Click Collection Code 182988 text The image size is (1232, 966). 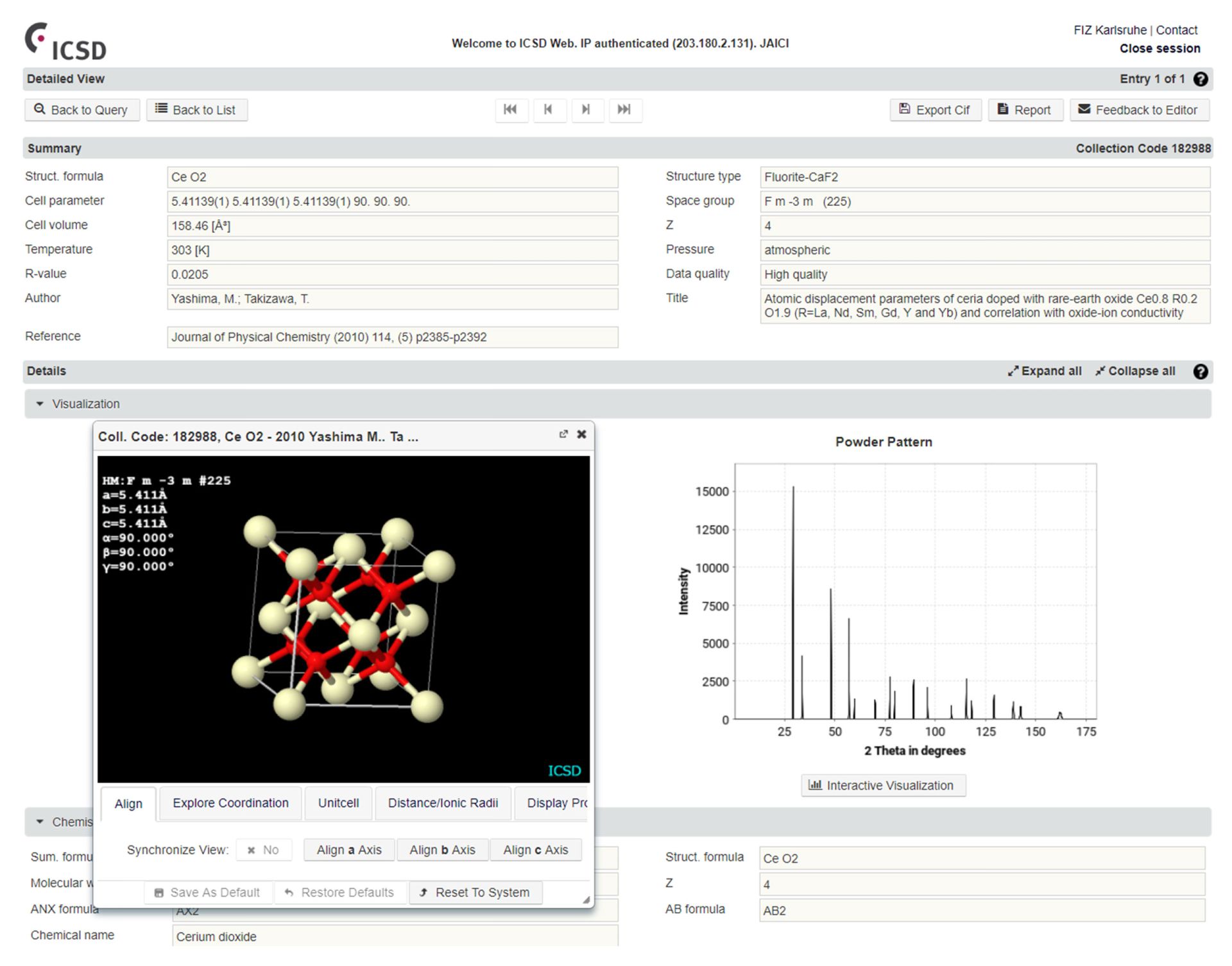tap(1143, 148)
